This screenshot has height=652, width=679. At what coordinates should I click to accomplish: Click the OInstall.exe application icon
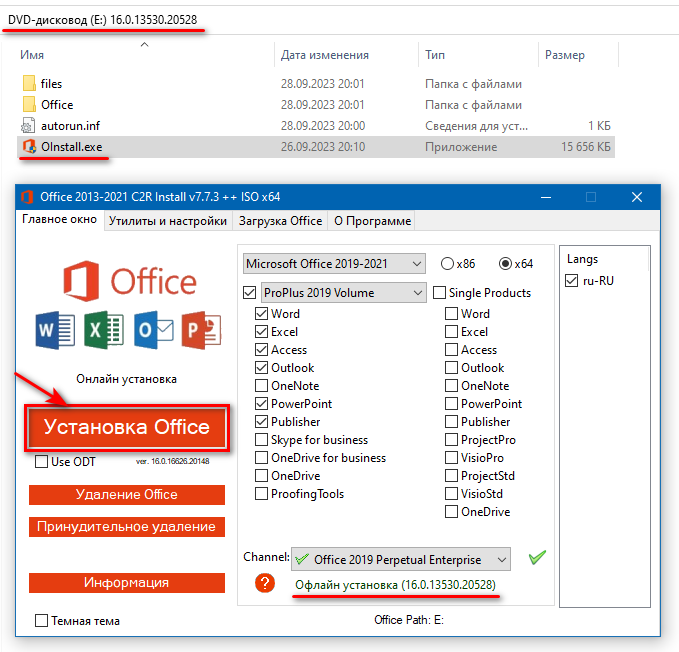tap(29, 147)
